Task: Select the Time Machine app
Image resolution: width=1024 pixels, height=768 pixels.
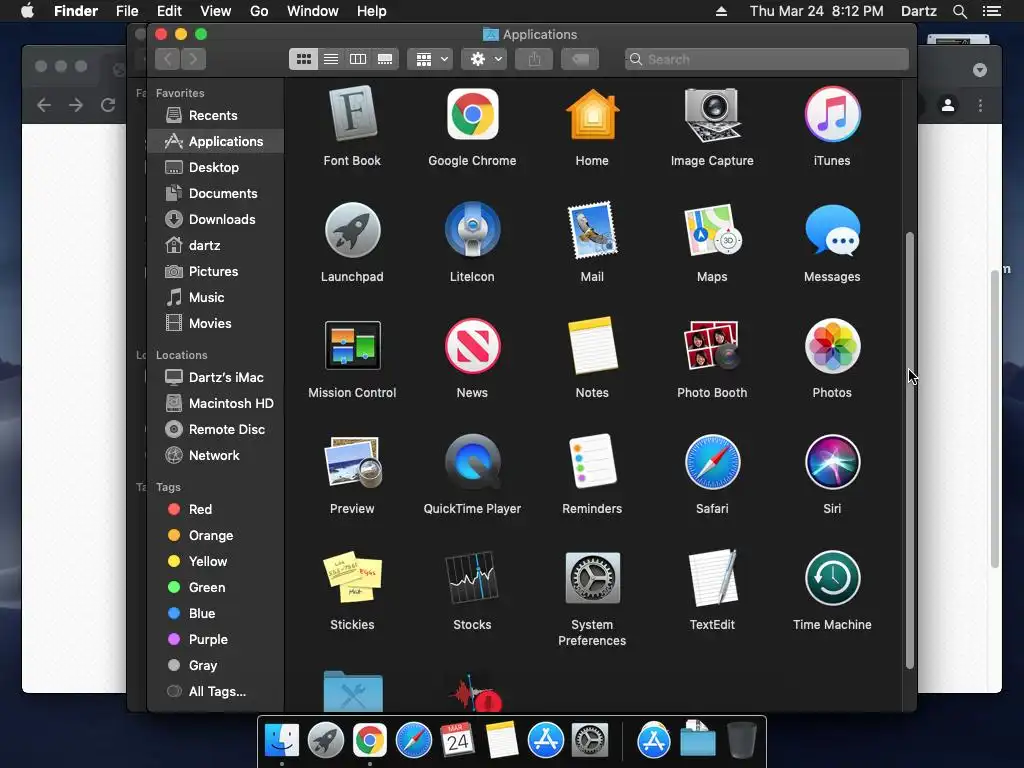Action: [x=832, y=577]
